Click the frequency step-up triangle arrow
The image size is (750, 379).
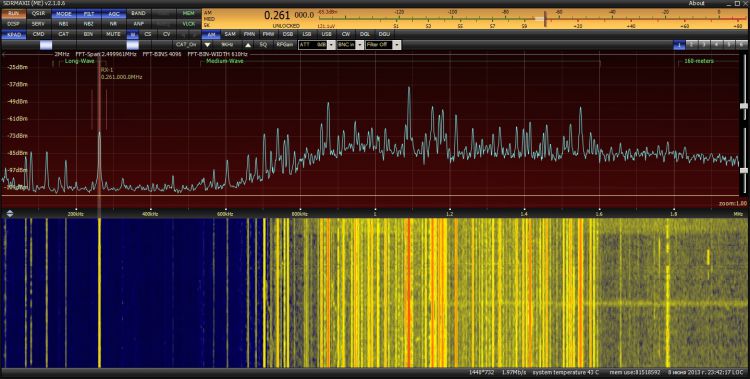point(248,45)
